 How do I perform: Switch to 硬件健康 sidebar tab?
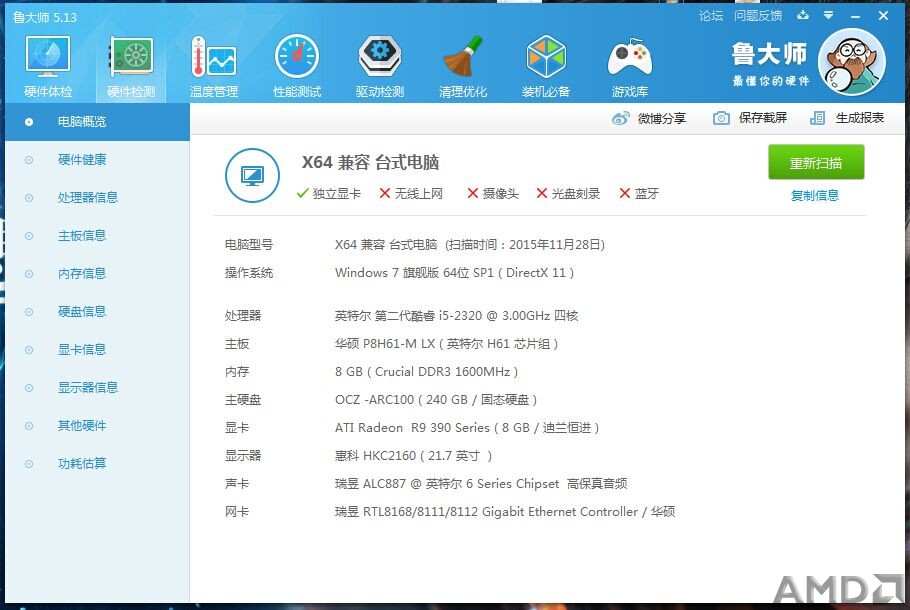point(97,160)
